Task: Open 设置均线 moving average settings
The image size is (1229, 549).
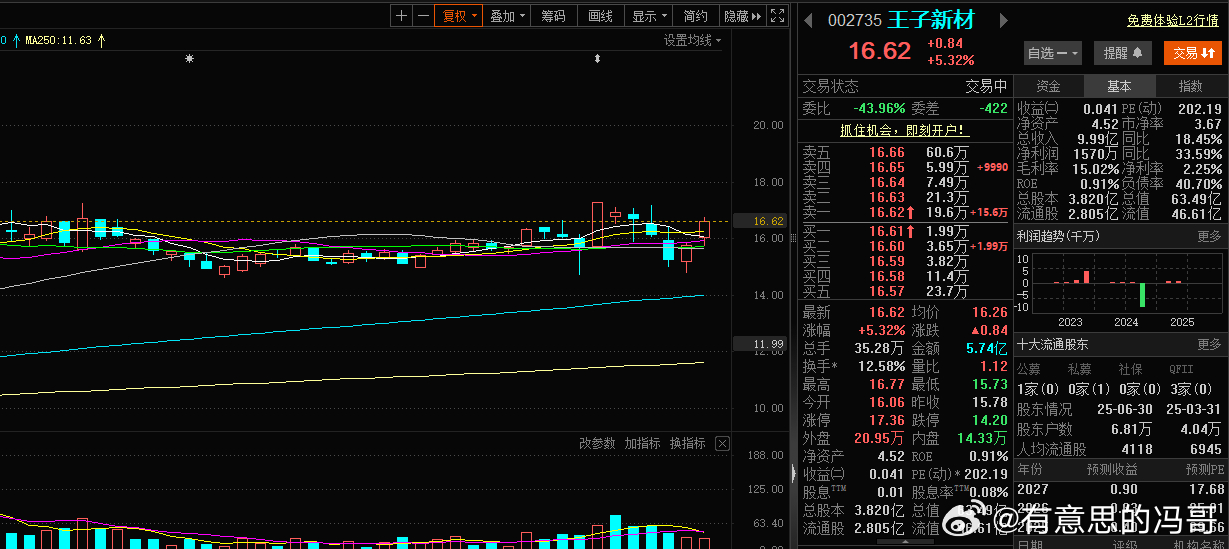Action: point(693,40)
